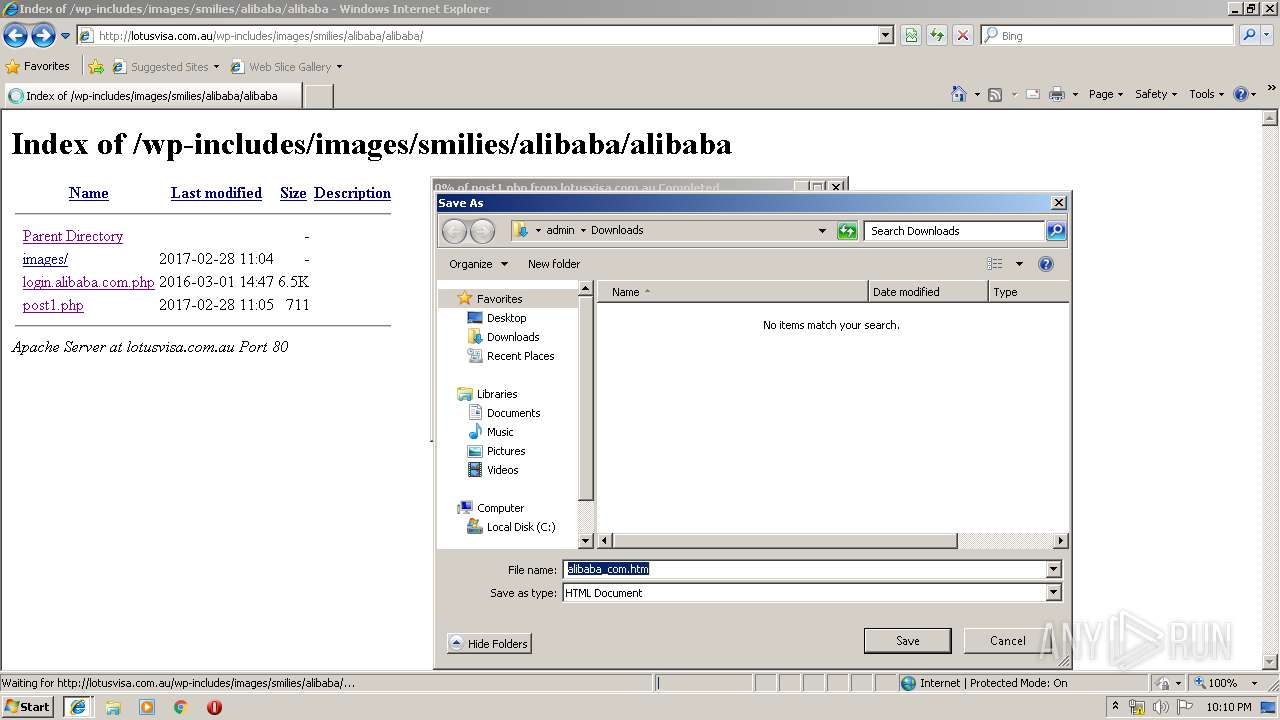Open the Organize dropdown in Save As
Screen dimensions: 1280x720
point(478,264)
